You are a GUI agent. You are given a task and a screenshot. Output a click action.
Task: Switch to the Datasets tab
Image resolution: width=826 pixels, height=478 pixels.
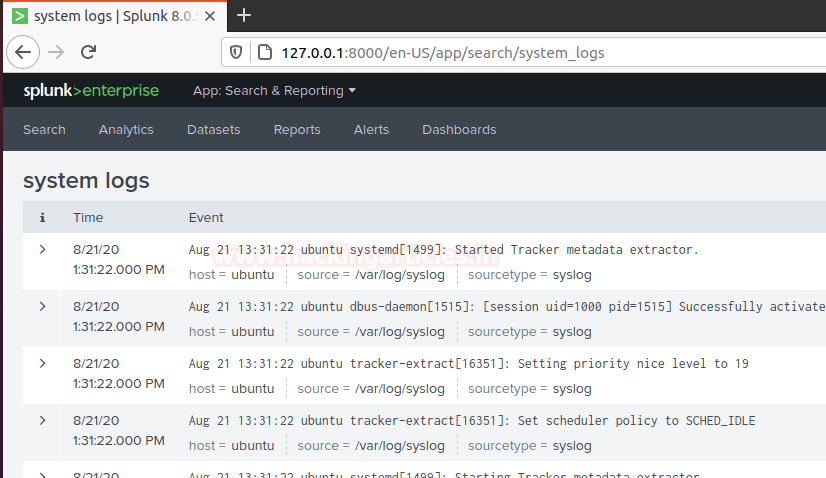[213, 130]
